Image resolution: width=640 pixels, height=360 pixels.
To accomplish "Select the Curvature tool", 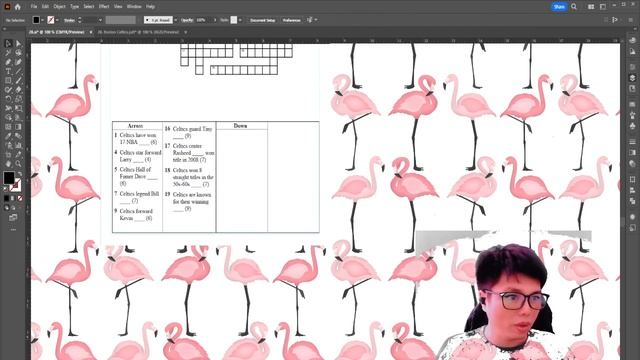I will 18,62.
